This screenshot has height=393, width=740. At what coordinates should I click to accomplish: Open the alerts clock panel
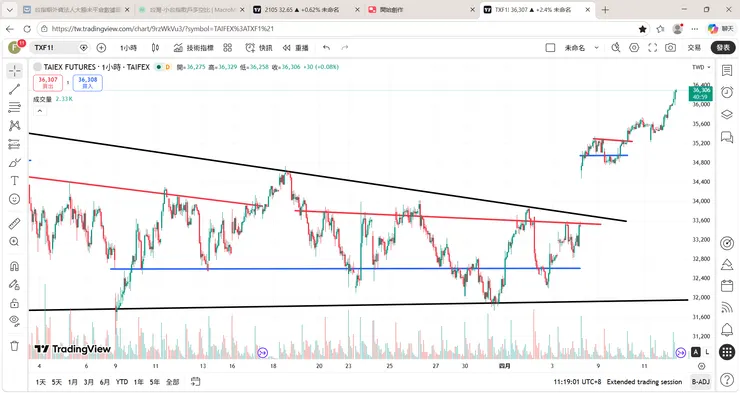point(727,92)
